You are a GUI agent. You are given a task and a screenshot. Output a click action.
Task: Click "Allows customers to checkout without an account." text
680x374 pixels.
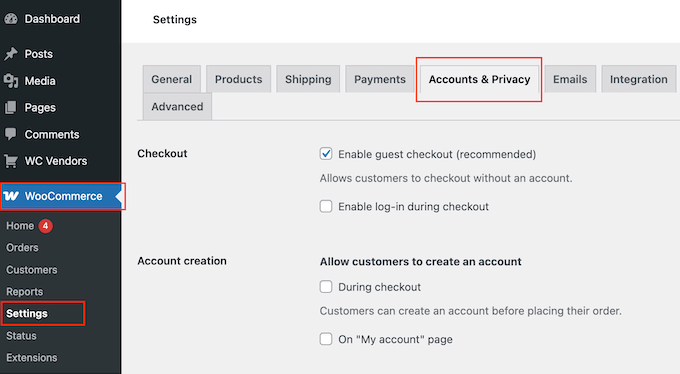[446, 178]
